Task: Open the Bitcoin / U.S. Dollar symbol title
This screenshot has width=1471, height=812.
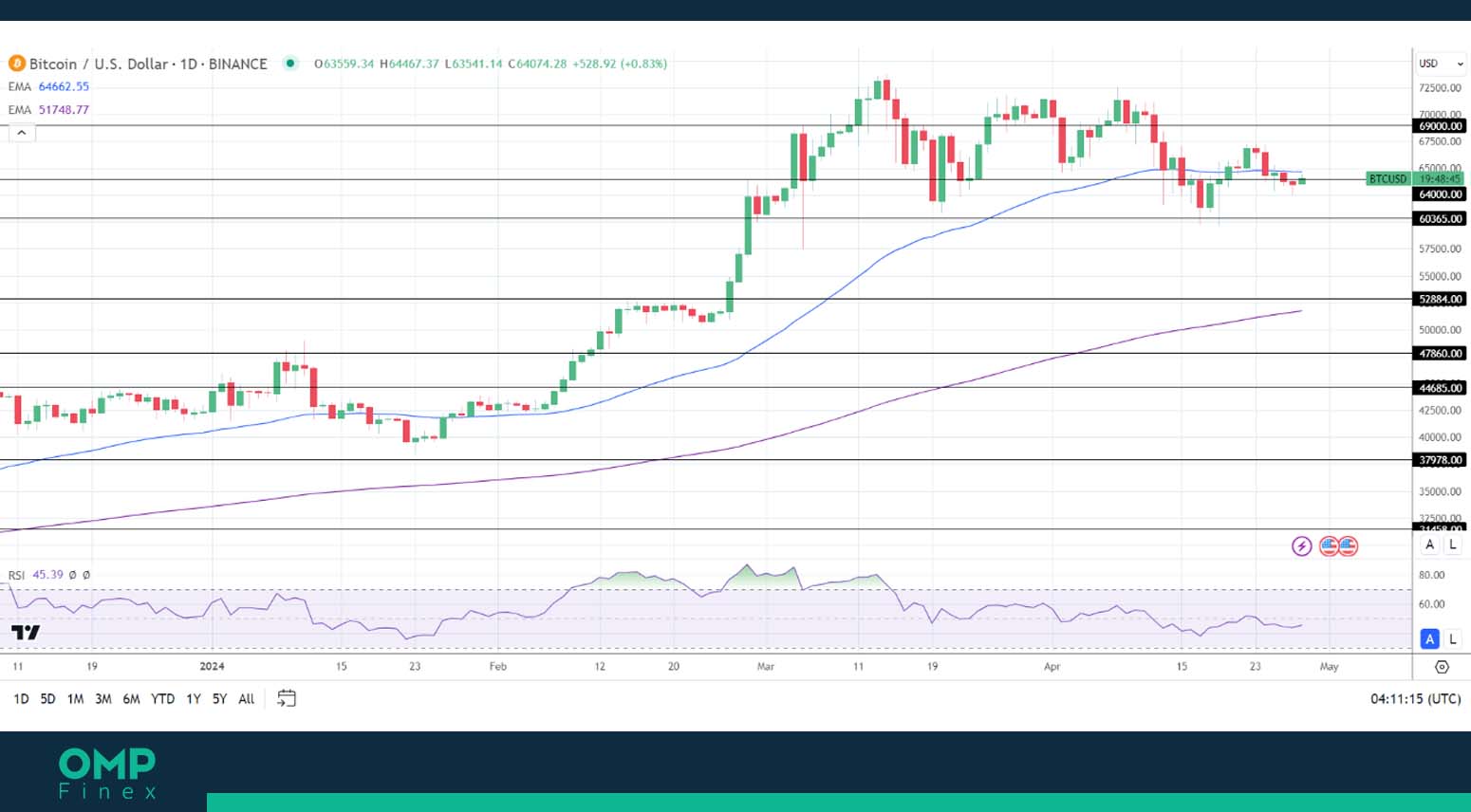Action: (x=148, y=64)
